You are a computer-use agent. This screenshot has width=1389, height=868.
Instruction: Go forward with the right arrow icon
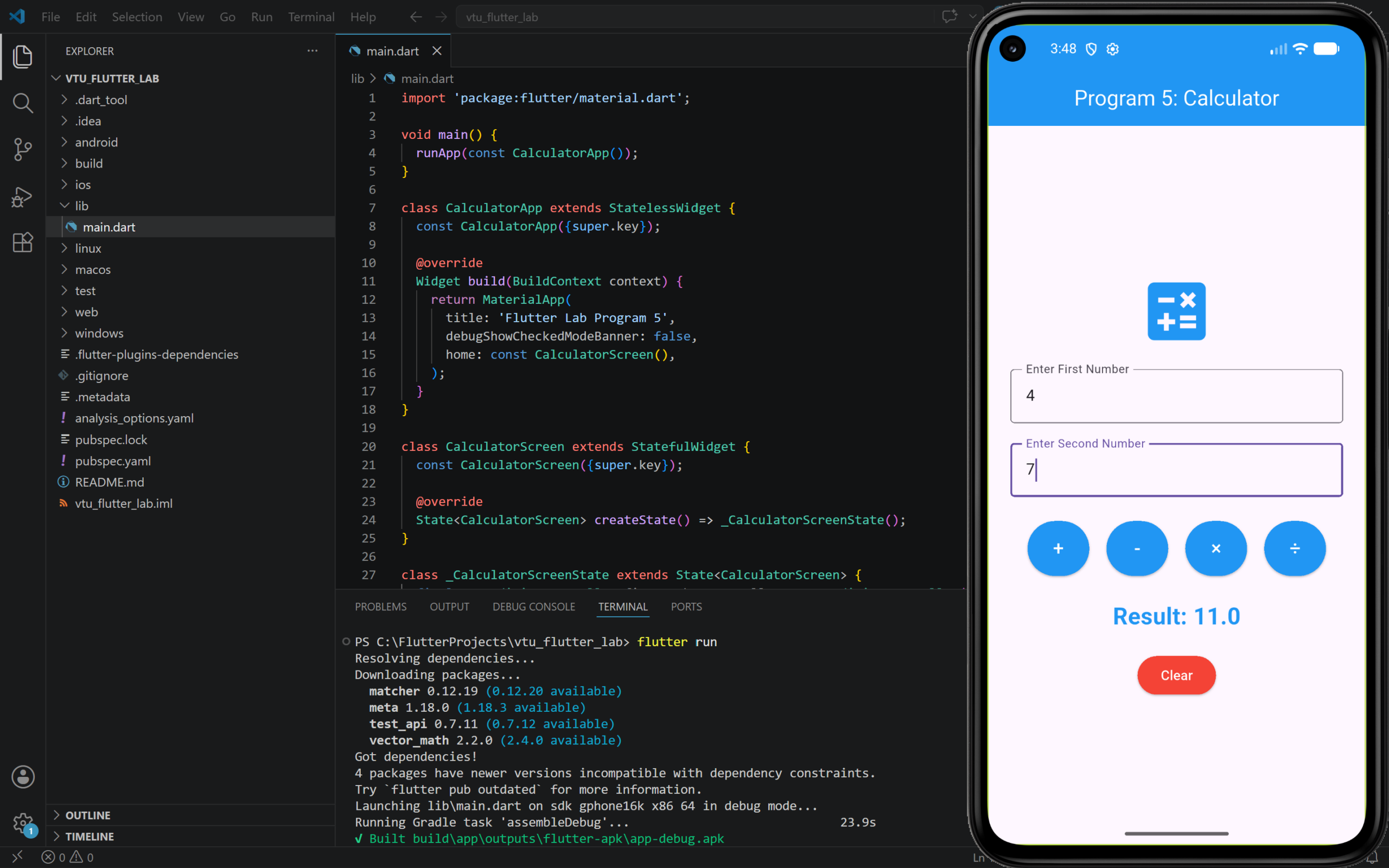click(441, 17)
